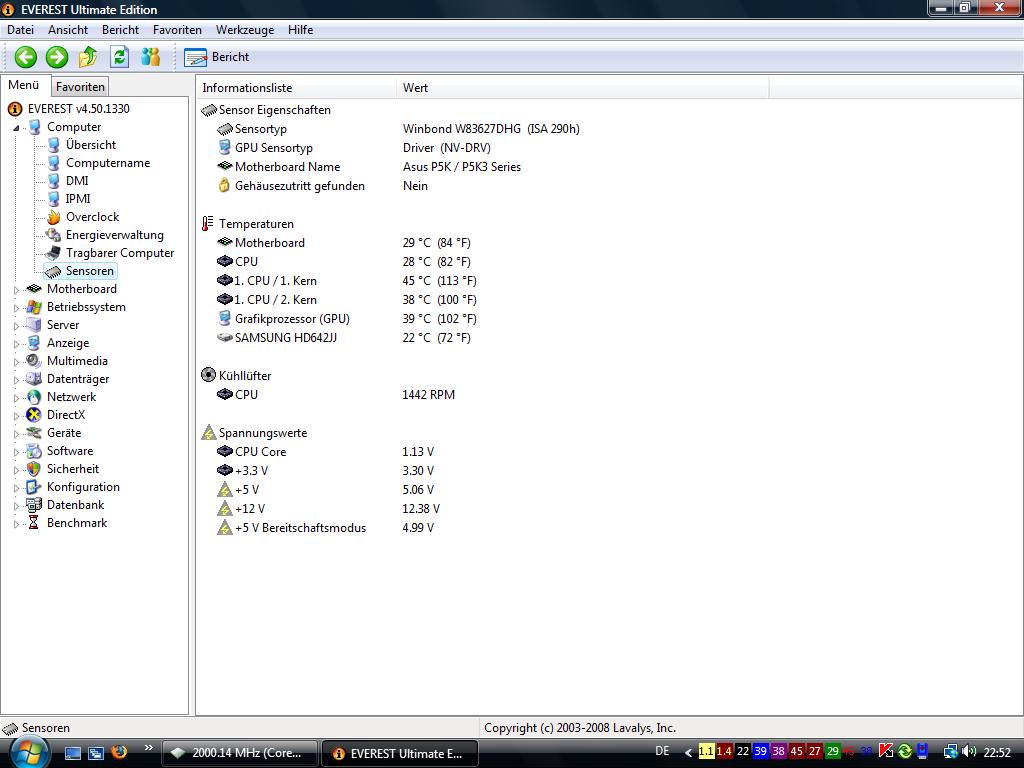1024x768 pixels.
Task: Open the Bericht menu in menu bar
Action: pos(120,30)
